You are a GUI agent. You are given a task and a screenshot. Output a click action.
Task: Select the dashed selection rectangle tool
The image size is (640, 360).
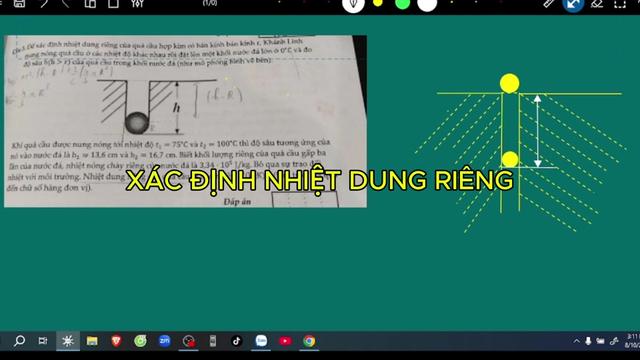[x=620, y=4]
